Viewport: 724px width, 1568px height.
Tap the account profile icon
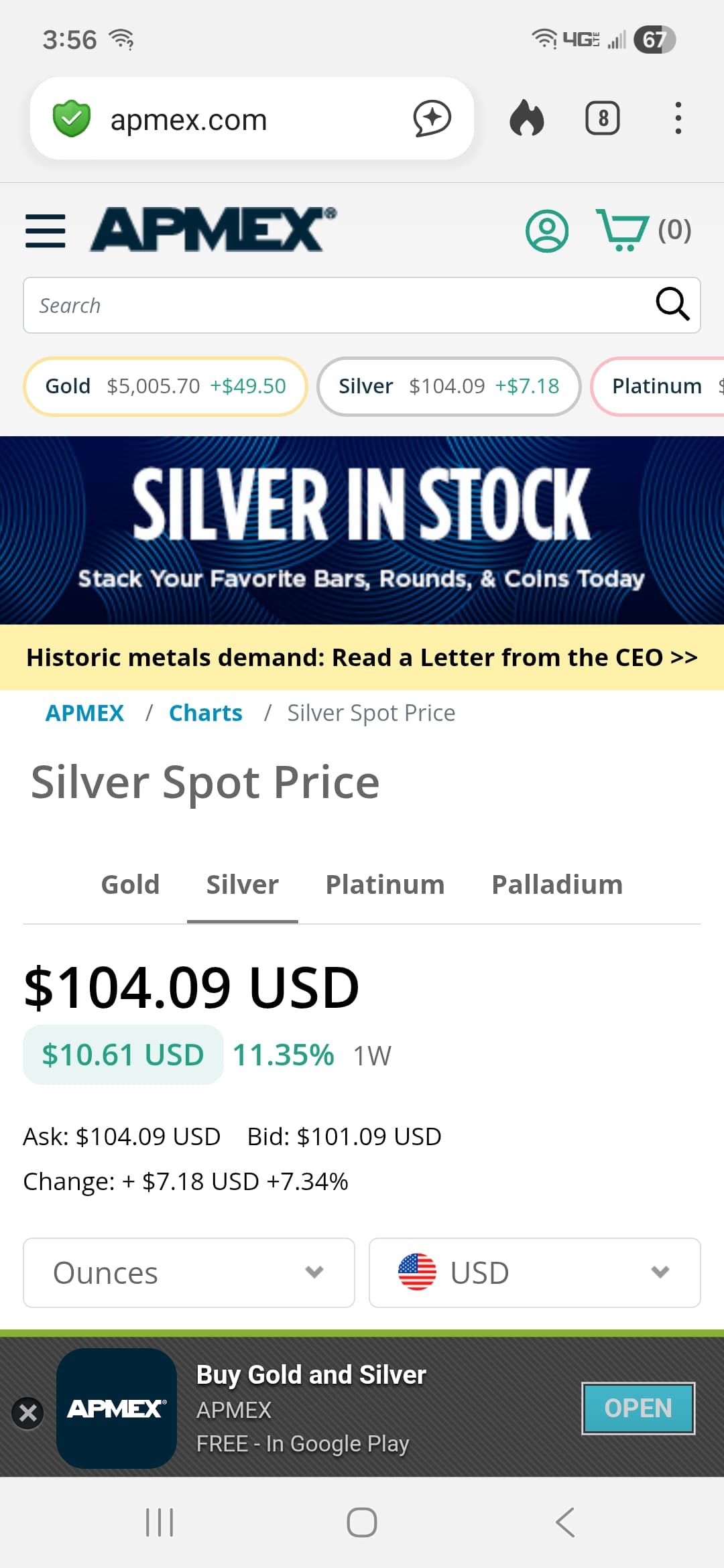547,231
